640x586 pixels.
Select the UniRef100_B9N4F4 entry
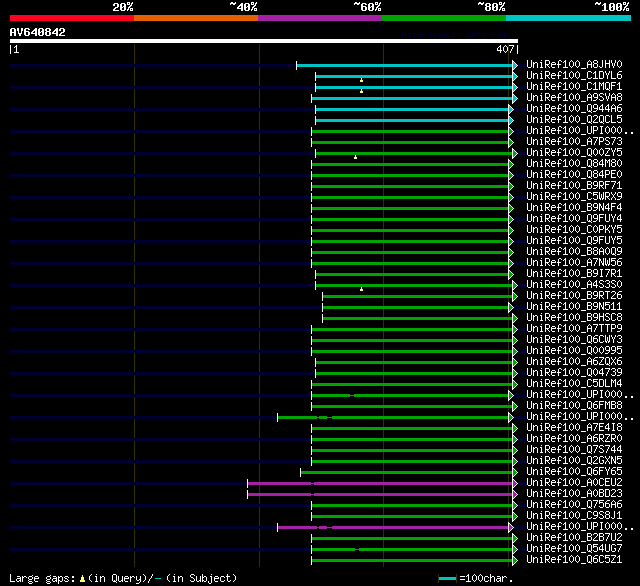click(574, 208)
